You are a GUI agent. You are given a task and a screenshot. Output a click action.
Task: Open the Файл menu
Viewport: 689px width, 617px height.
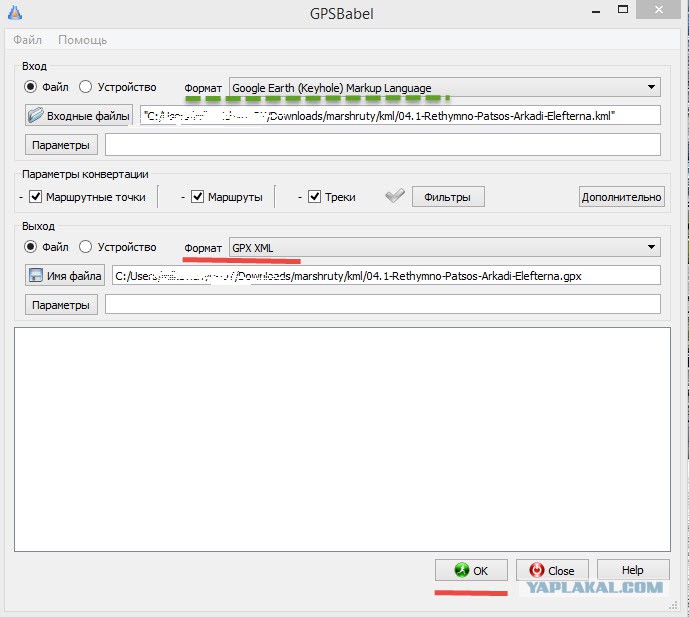point(27,40)
